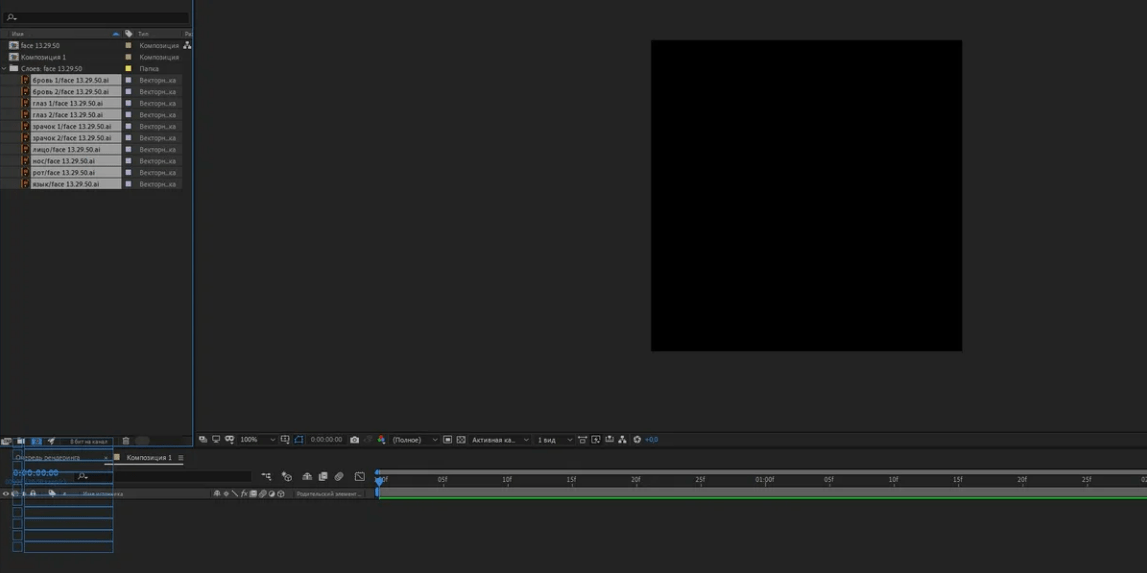Enable Motion Blur switch in timeline
The width and height of the screenshot is (1147, 573).
(339, 477)
